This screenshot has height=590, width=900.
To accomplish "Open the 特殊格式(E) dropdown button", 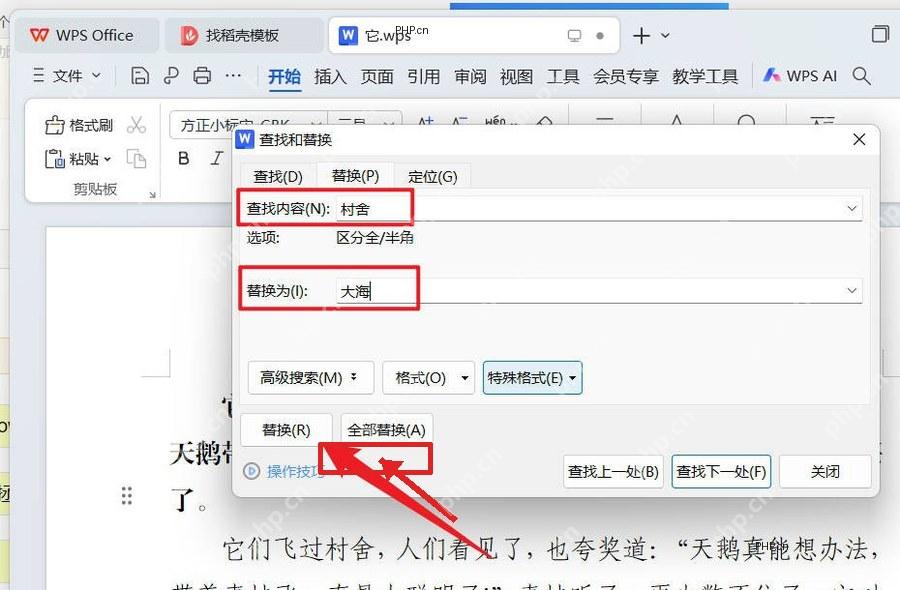I will pos(533,378).
